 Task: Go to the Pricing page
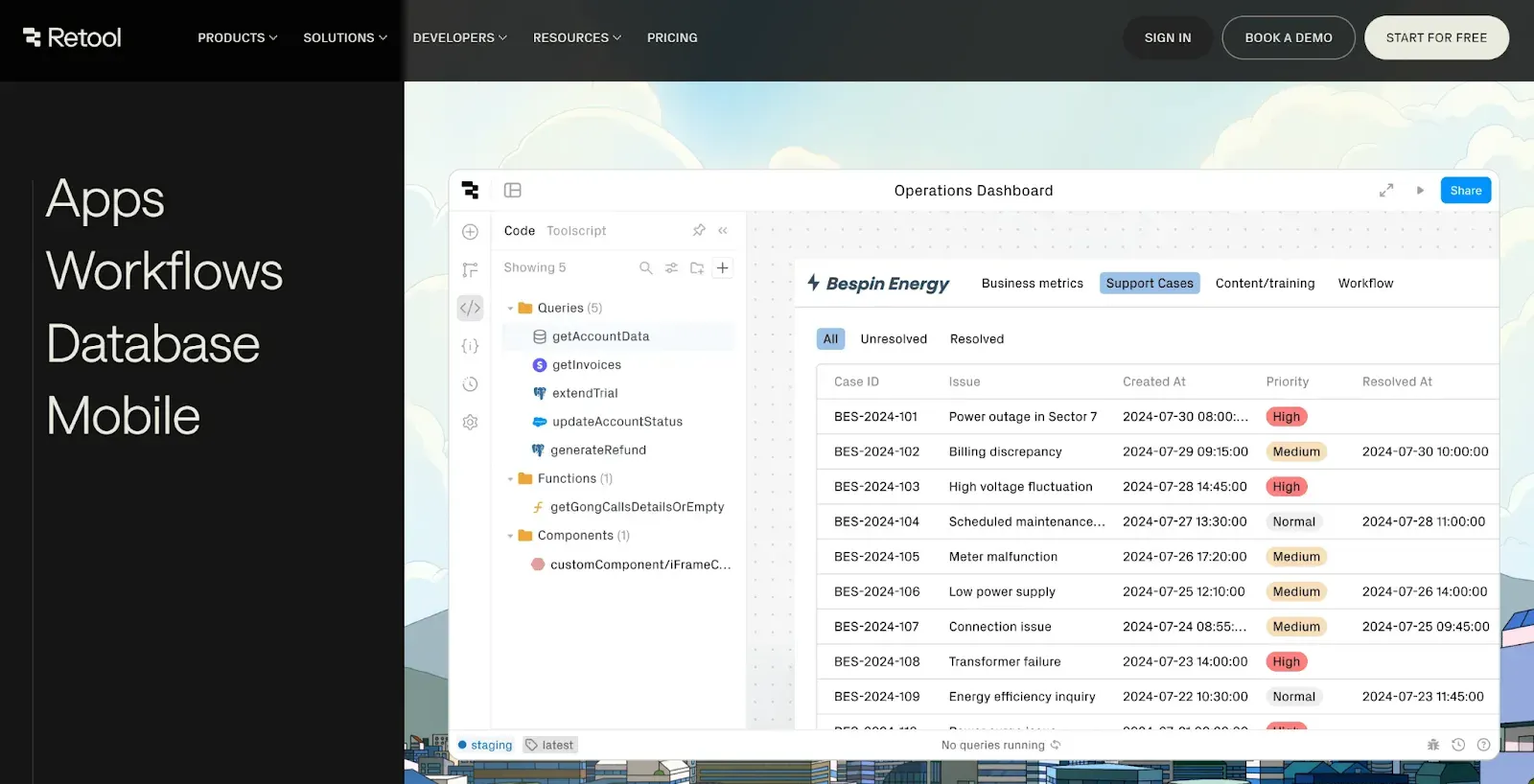click(x=672, y=38)
